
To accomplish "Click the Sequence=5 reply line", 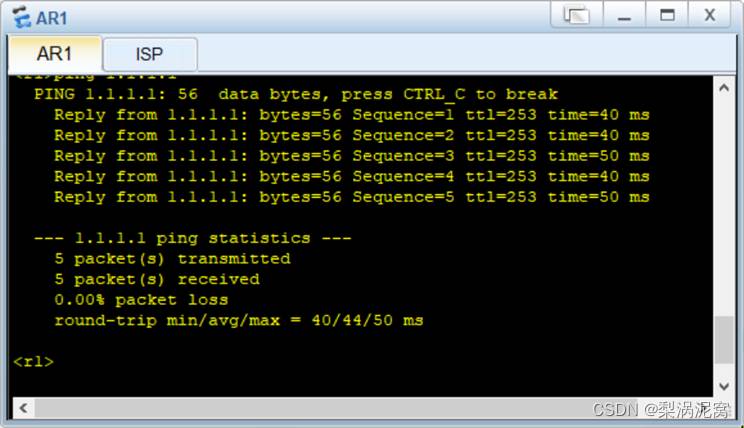I will [x=352, y=197].
